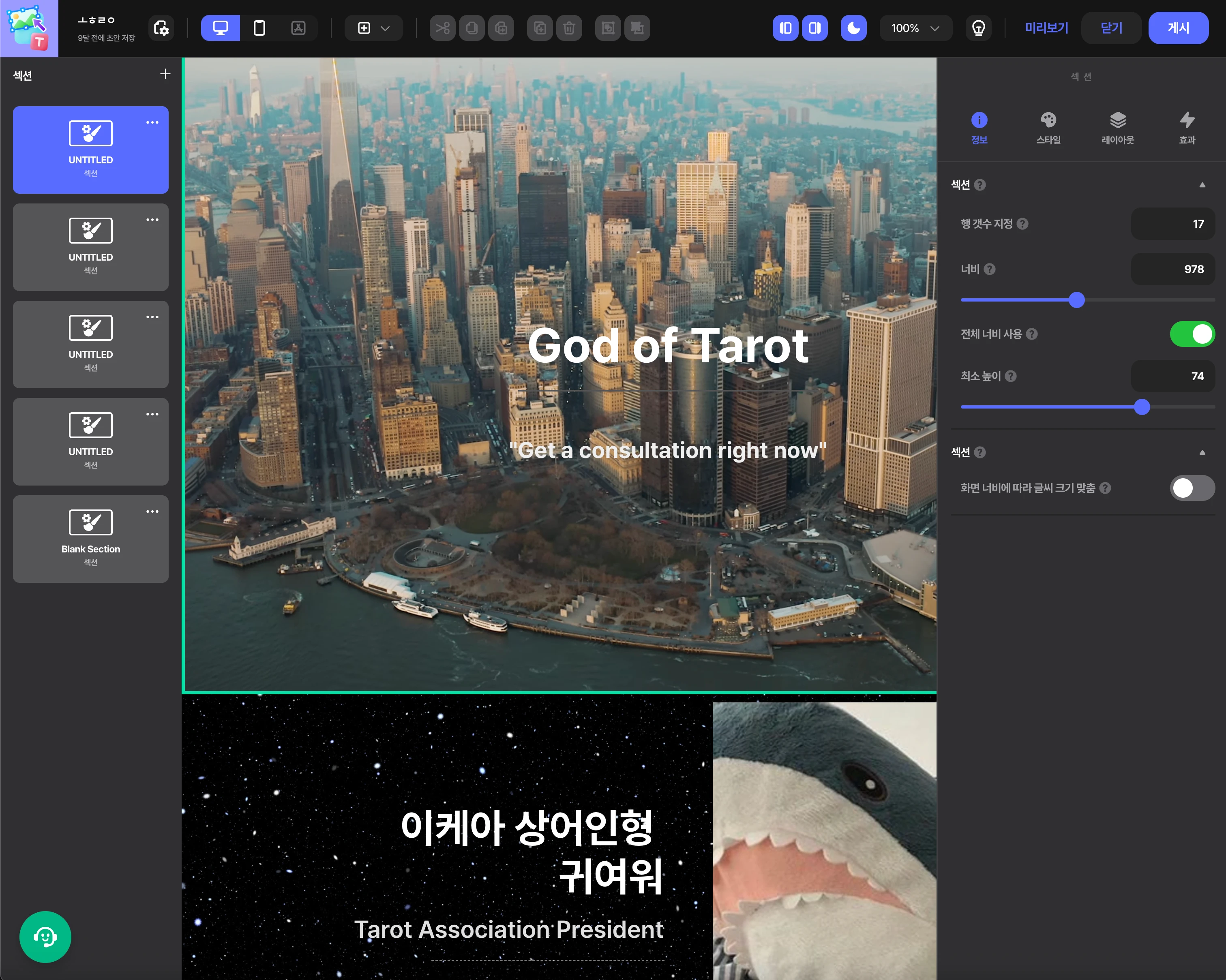Enable 화면 너비에 따라 글씨 크기 맞춤 toggle

[1192, 488]
